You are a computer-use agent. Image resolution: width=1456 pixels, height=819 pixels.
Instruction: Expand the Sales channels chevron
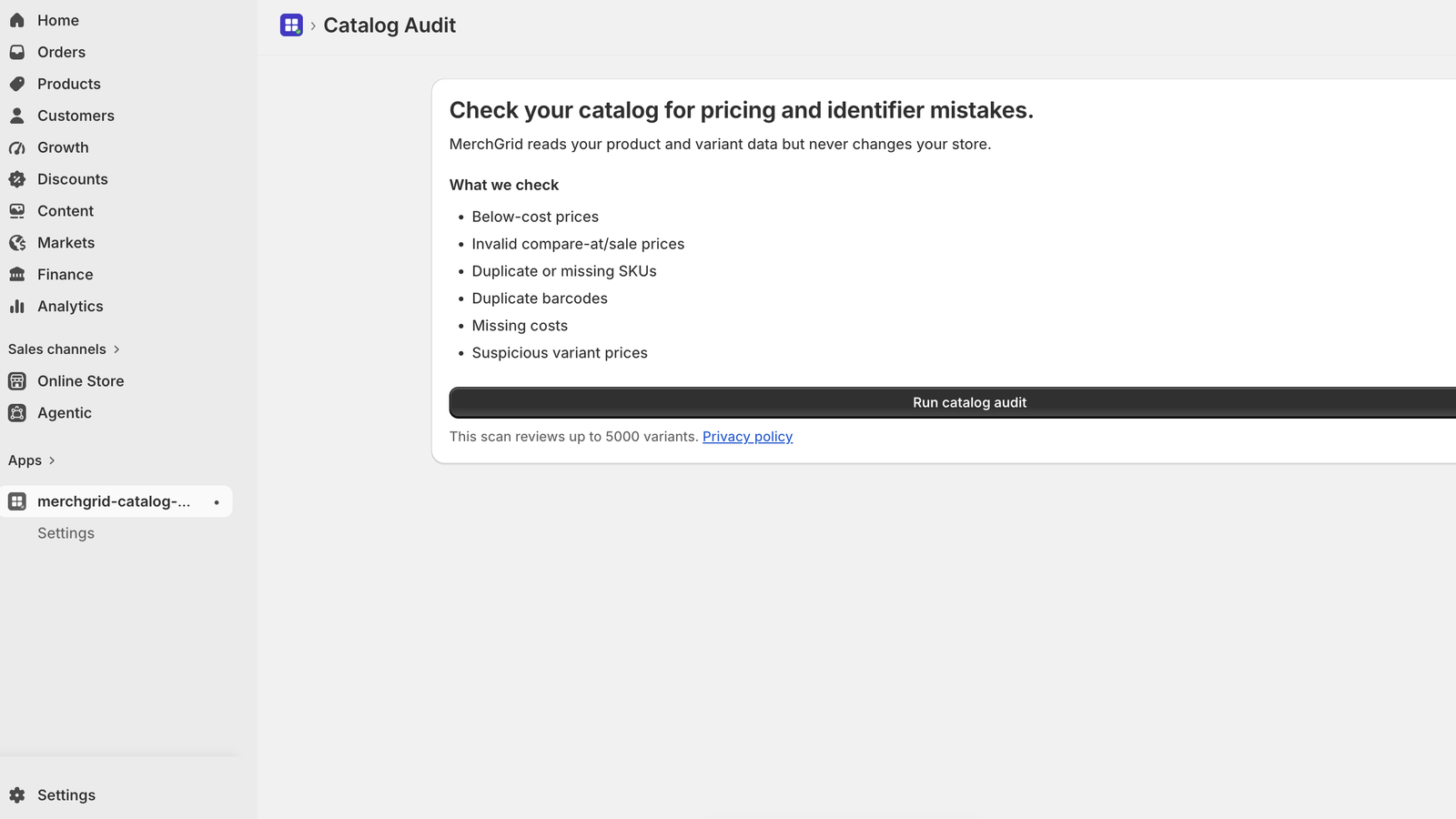point(116,349)
